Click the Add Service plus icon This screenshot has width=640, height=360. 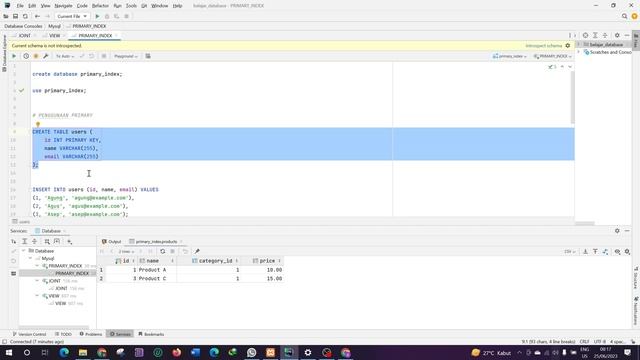(x=70, y=242)
